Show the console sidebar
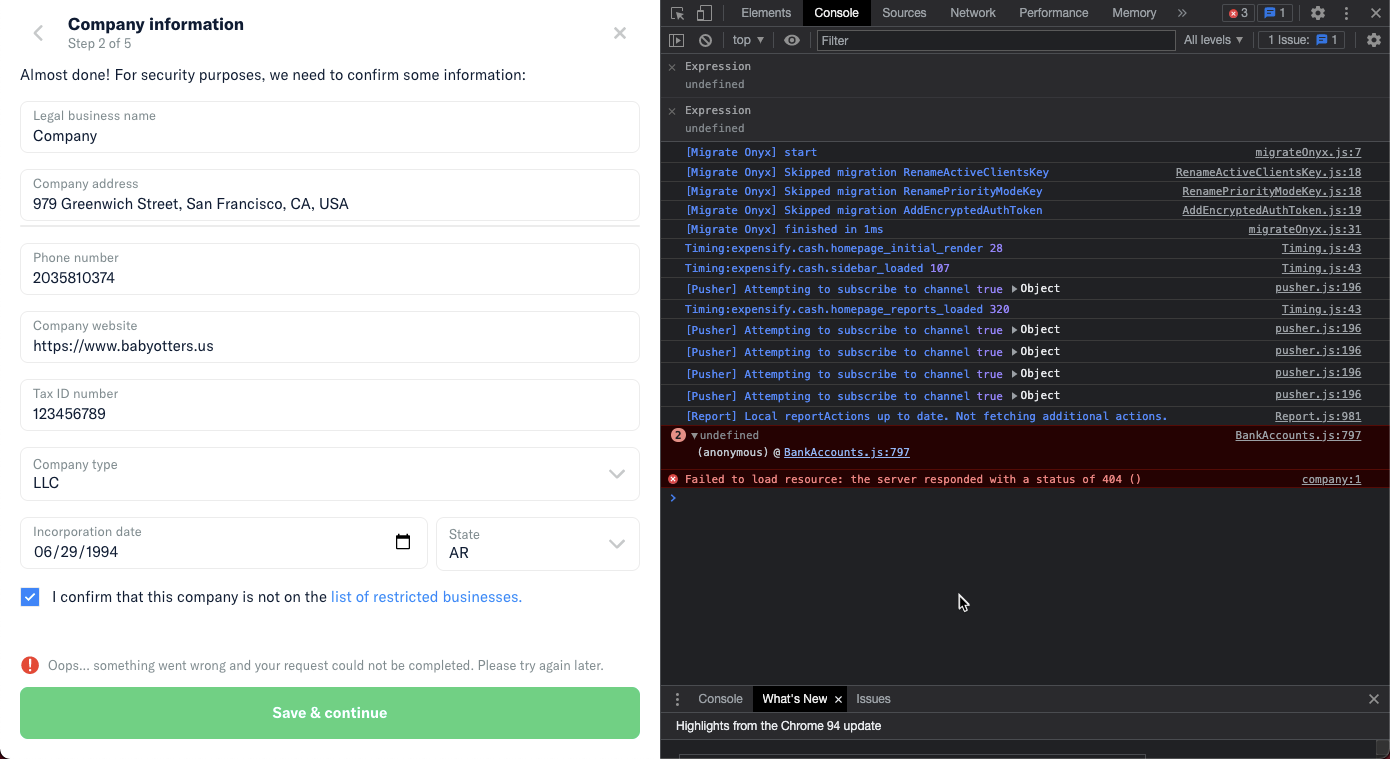Screen dimensions: 1390x759 click(677, 40)
